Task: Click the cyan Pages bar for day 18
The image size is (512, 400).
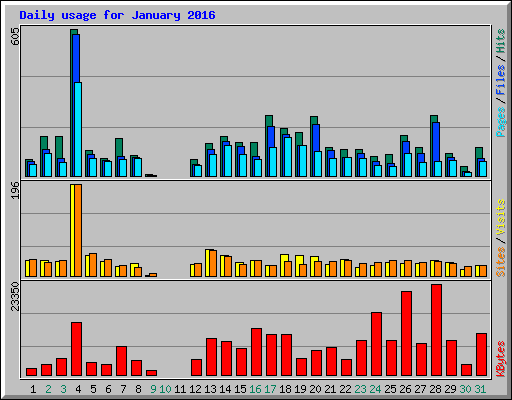Action: click(288, 157)
